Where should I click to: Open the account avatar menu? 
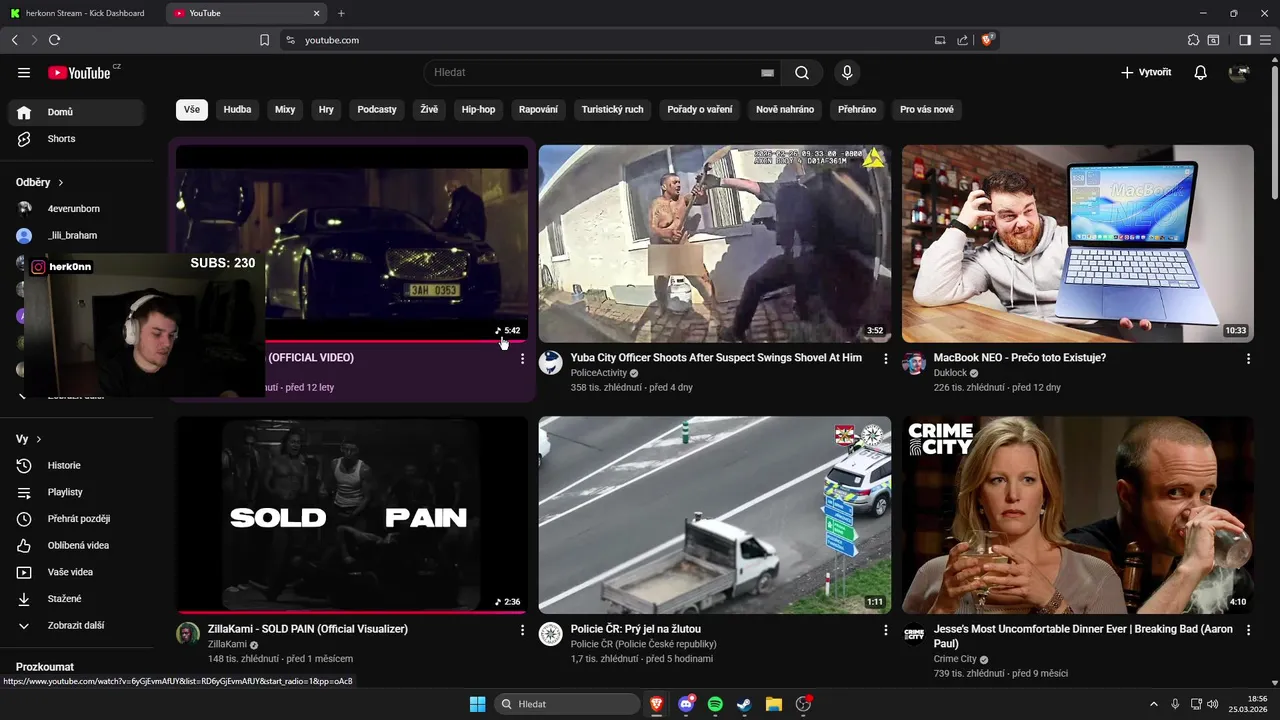1240,72
